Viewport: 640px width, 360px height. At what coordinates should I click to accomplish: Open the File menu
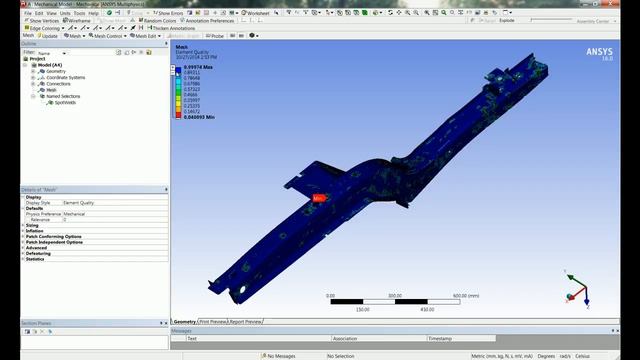pyautogui.click(x=28, y=13)
